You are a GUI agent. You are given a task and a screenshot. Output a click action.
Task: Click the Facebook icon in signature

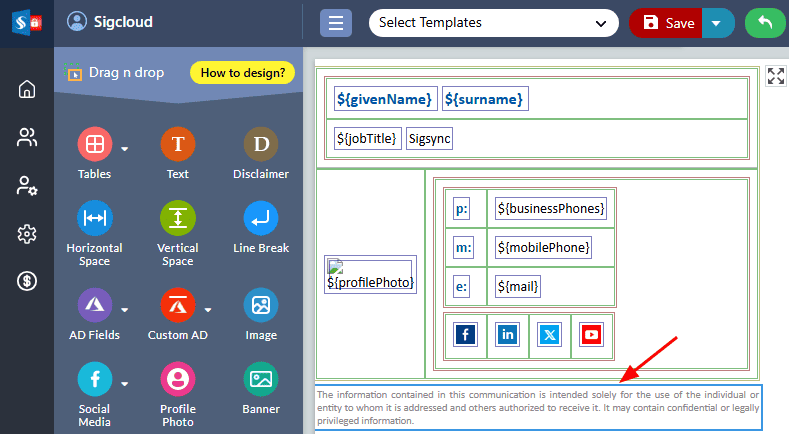click(x=465, y=335)
